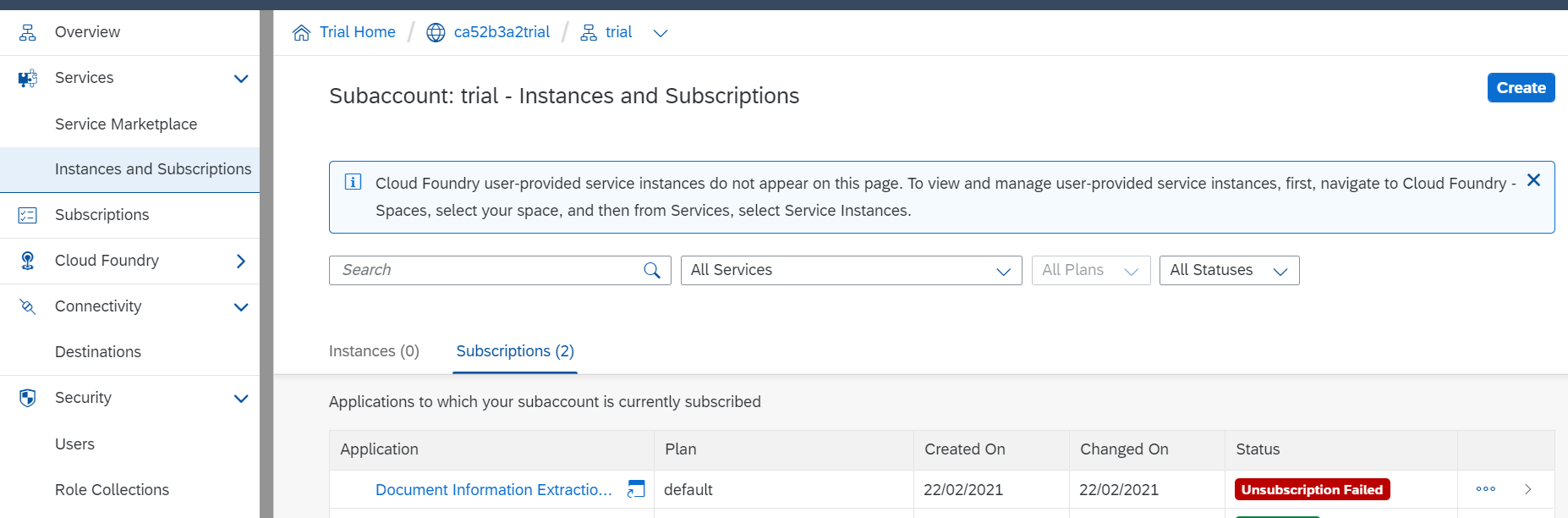
Task: Click the Subscriptions checklist icon in the sidebar
Action: [x=28, y=215]
